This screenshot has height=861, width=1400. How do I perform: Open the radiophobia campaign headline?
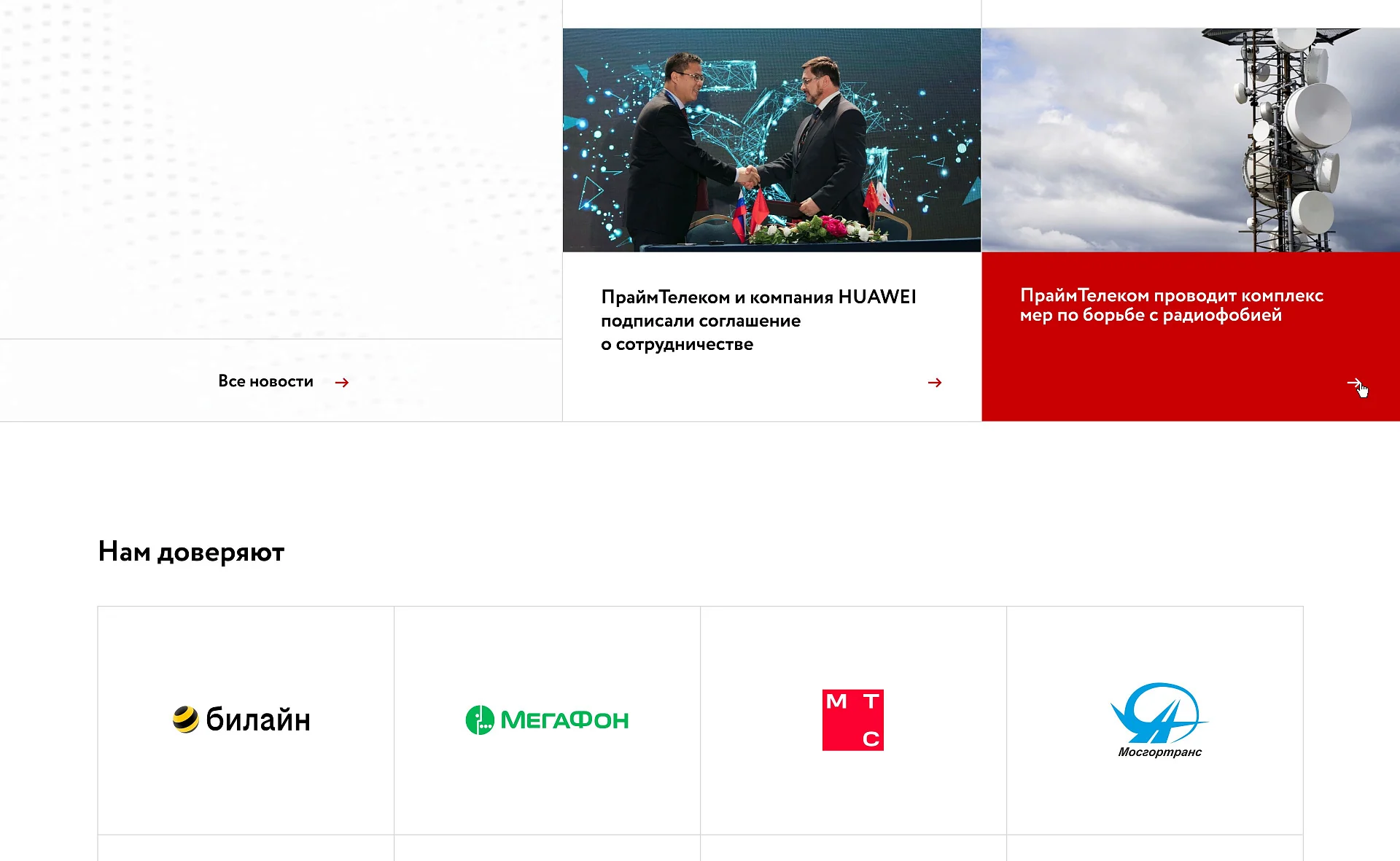tap(1171, 305)
